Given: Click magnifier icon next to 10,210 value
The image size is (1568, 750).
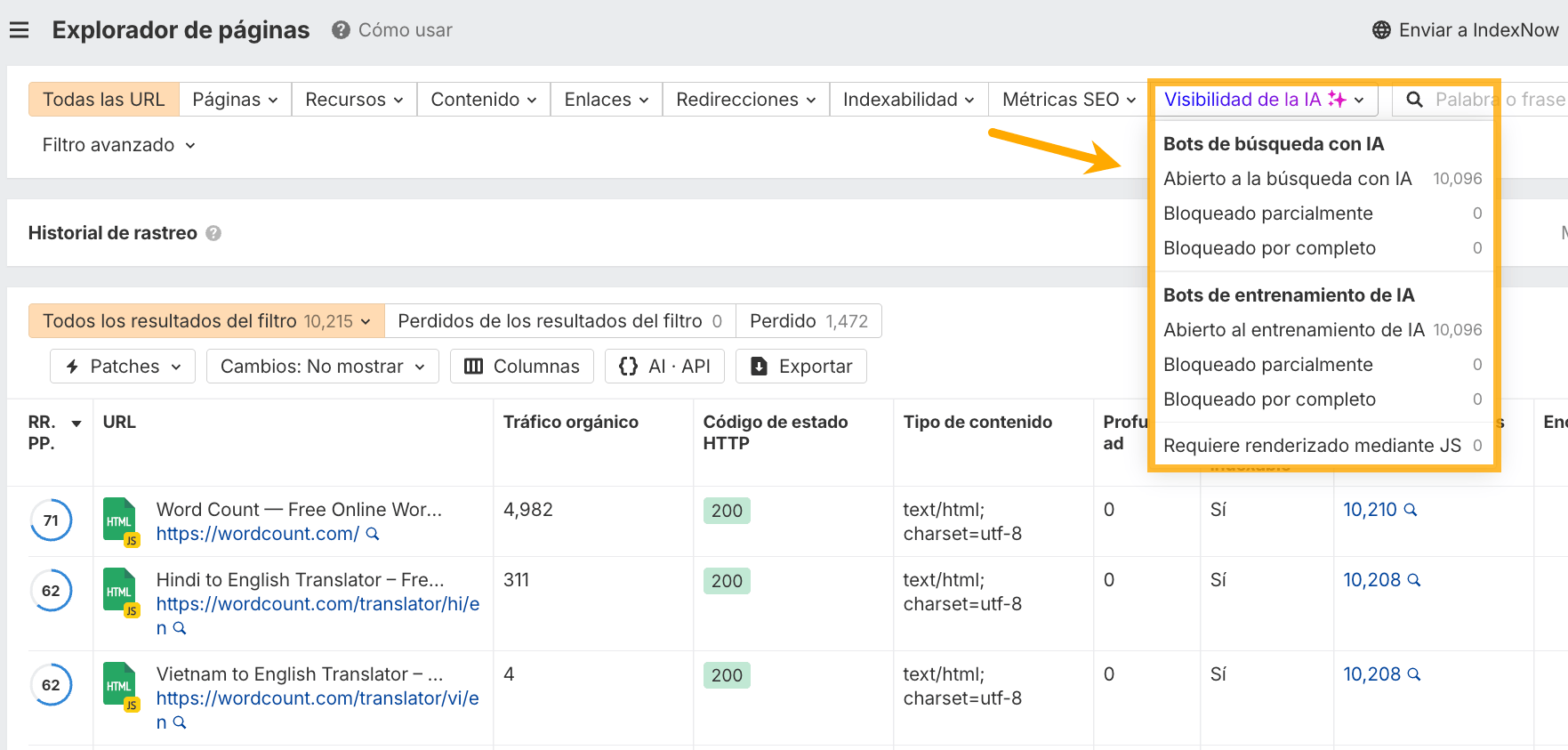Looking at the screenshot, I should click(1410, 510).
